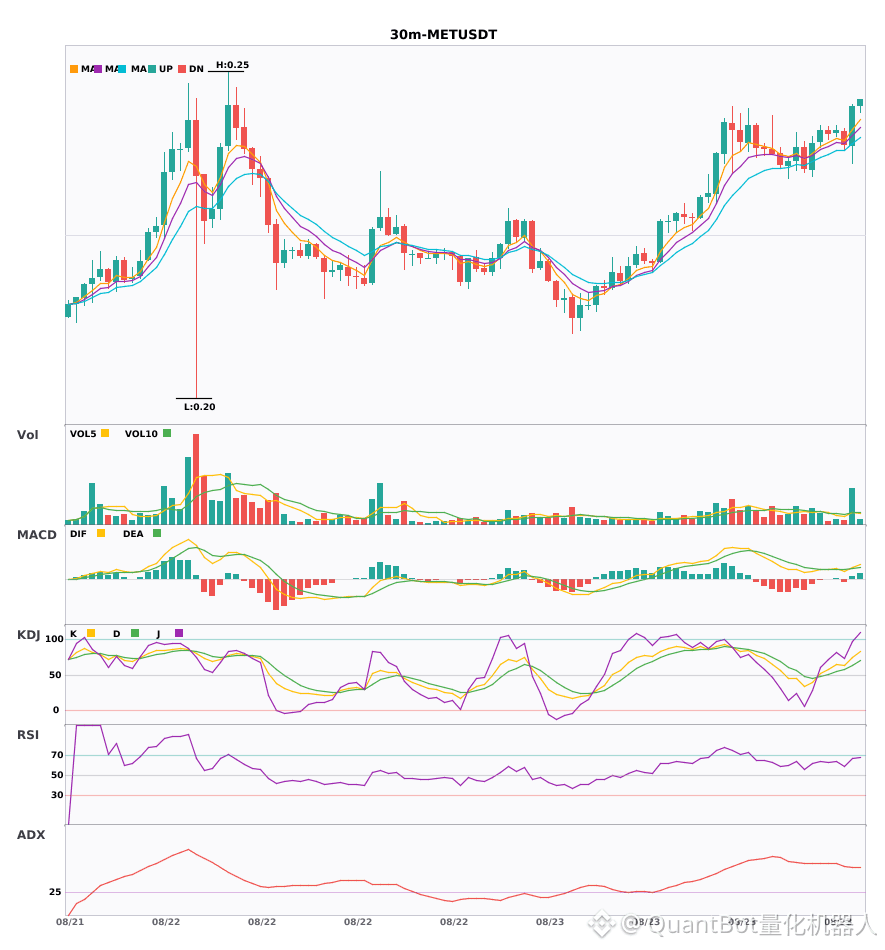Click the purple J legend swatch in KDJ
This screenshot has width=885, height=950.
[x=179, y=633]
